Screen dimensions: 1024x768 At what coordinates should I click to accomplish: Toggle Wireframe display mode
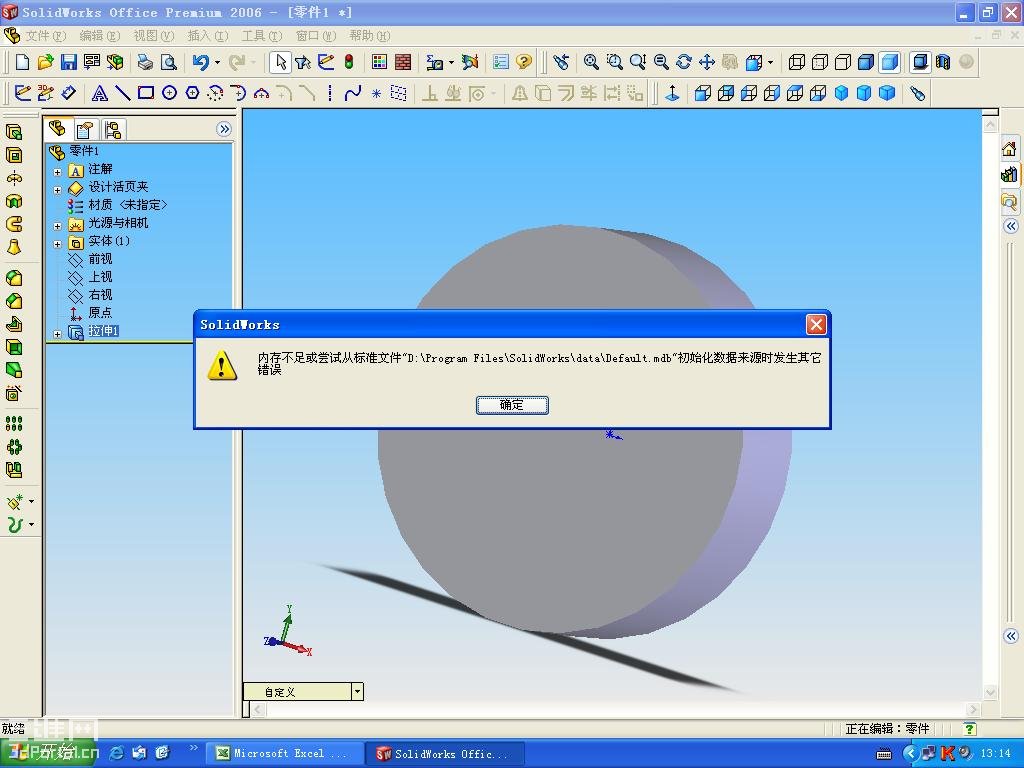[x=797, y=62]
